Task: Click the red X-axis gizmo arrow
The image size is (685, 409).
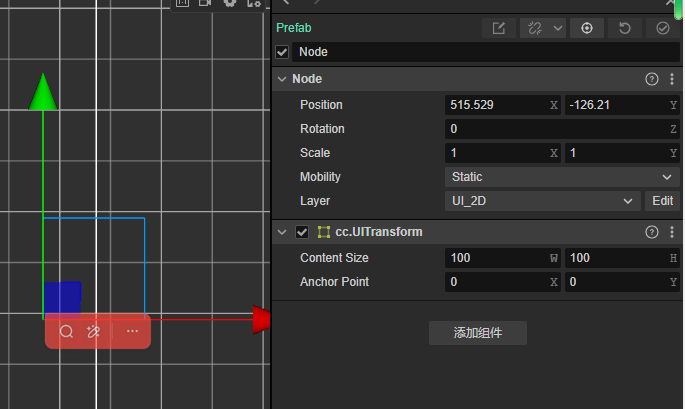Action: coord(261,320)
